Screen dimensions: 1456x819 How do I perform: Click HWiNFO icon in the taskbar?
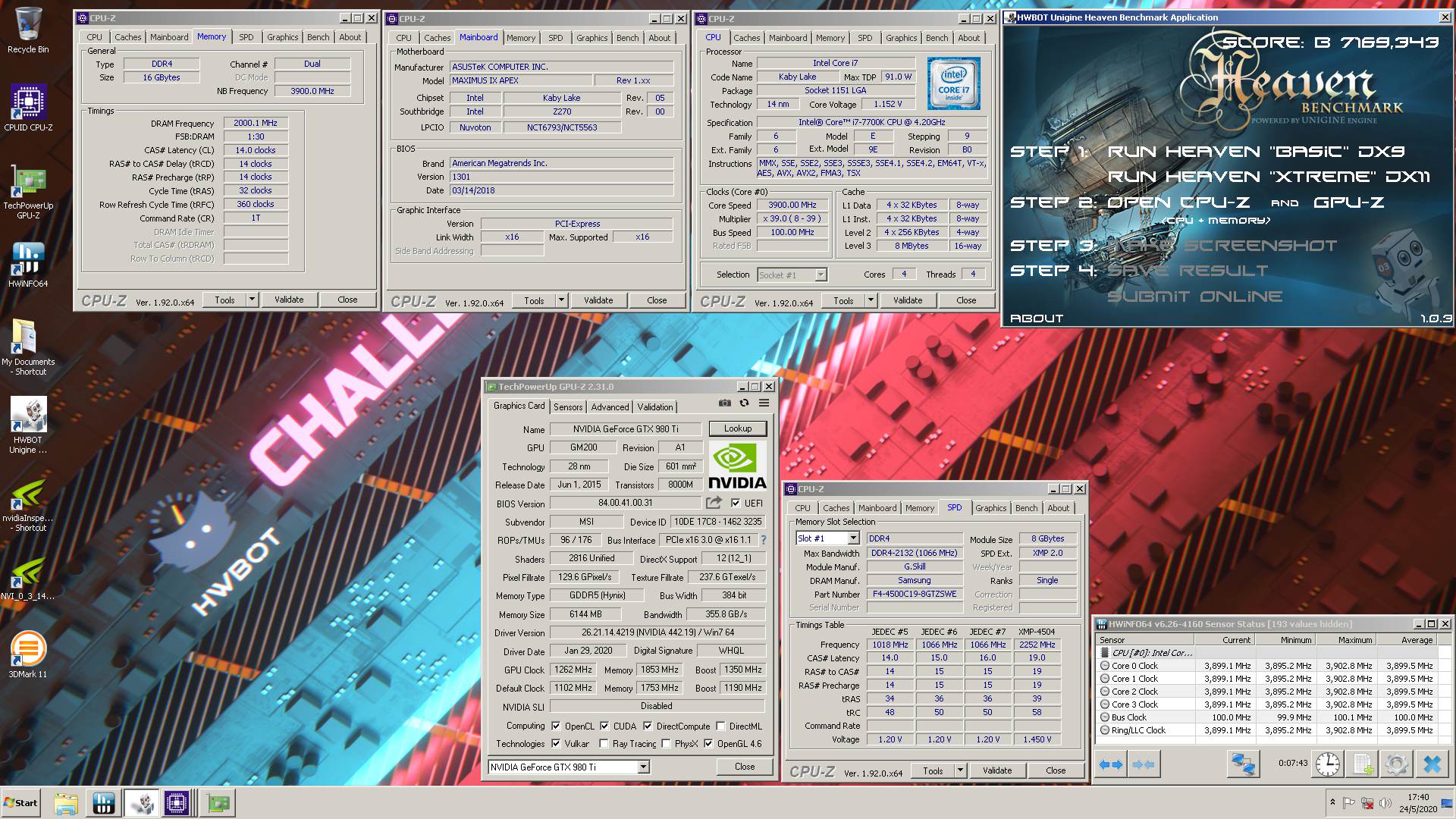click(x=103, y=802)
